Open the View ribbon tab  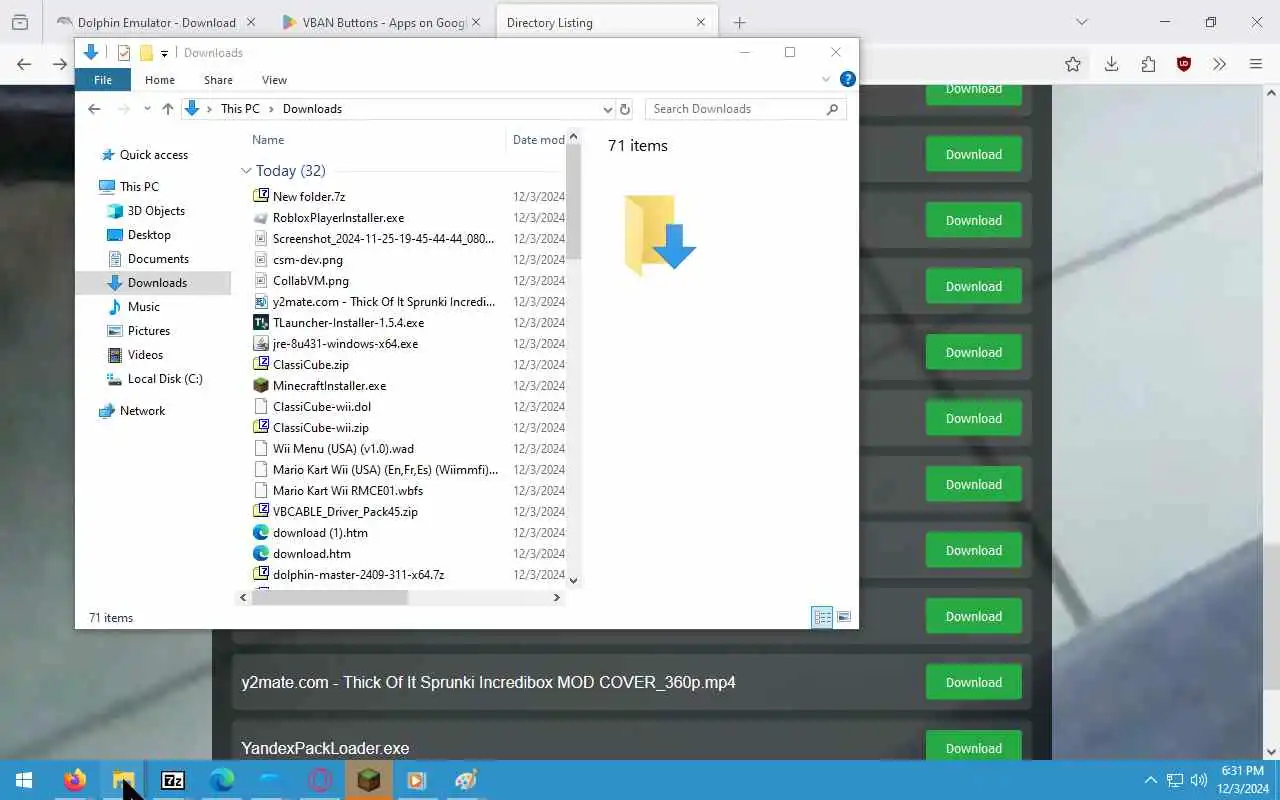coord(274,80)
